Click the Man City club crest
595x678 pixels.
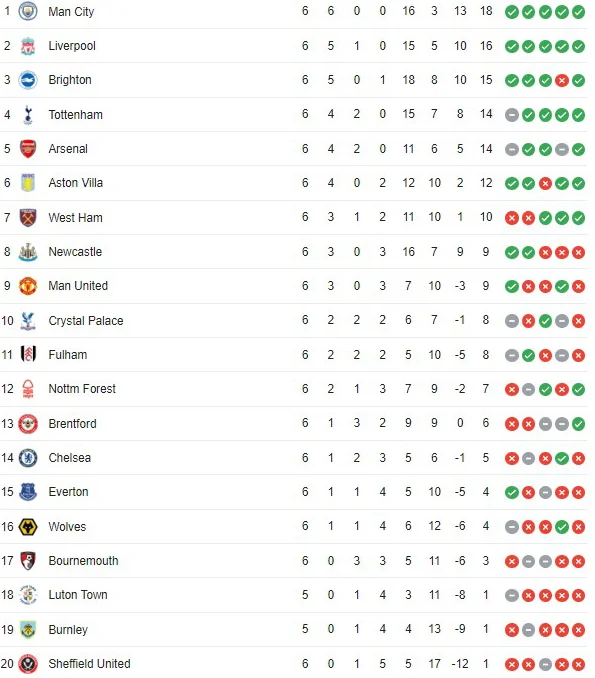(28, 12)
